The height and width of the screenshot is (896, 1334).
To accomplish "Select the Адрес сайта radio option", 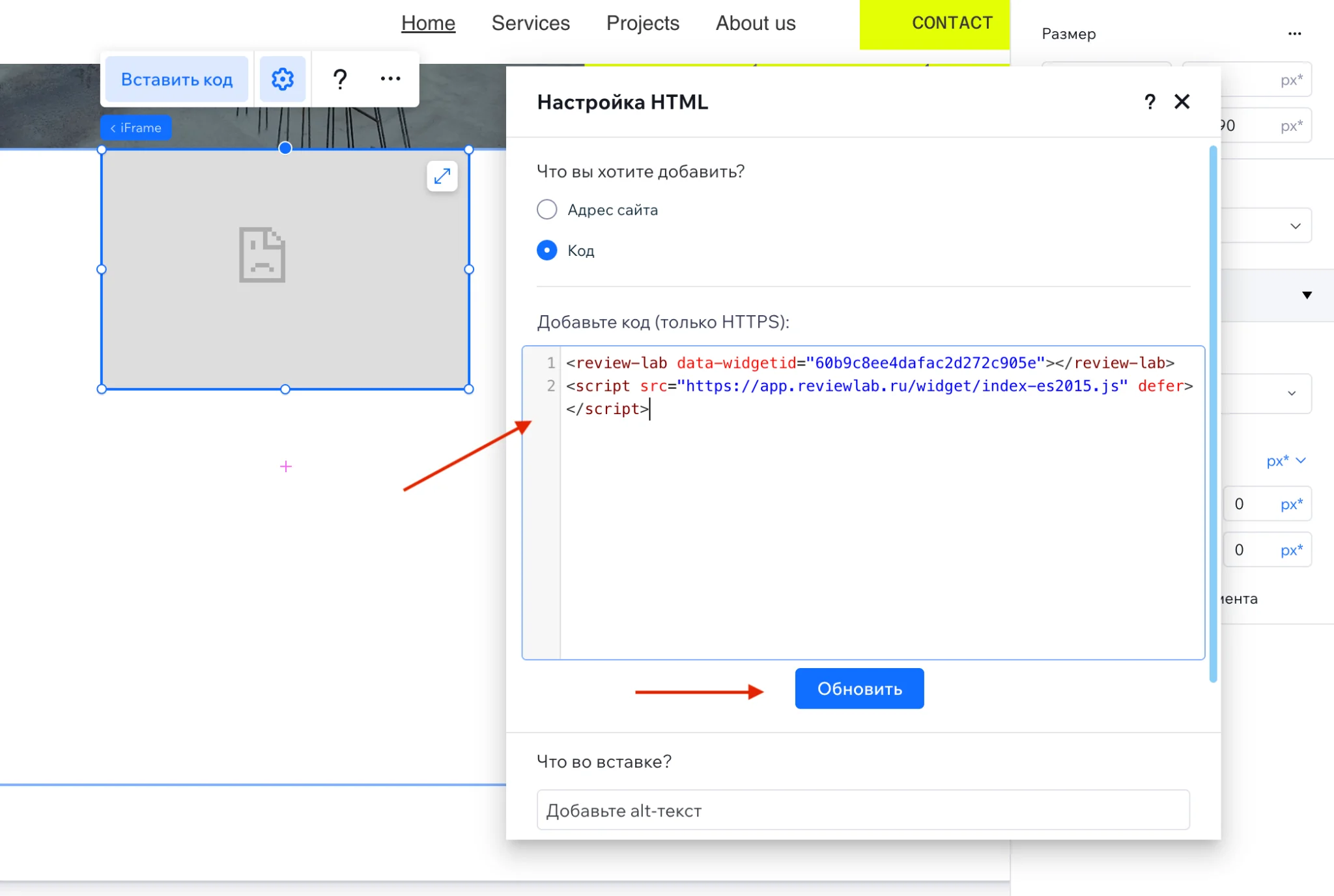I will click(546, 210).
